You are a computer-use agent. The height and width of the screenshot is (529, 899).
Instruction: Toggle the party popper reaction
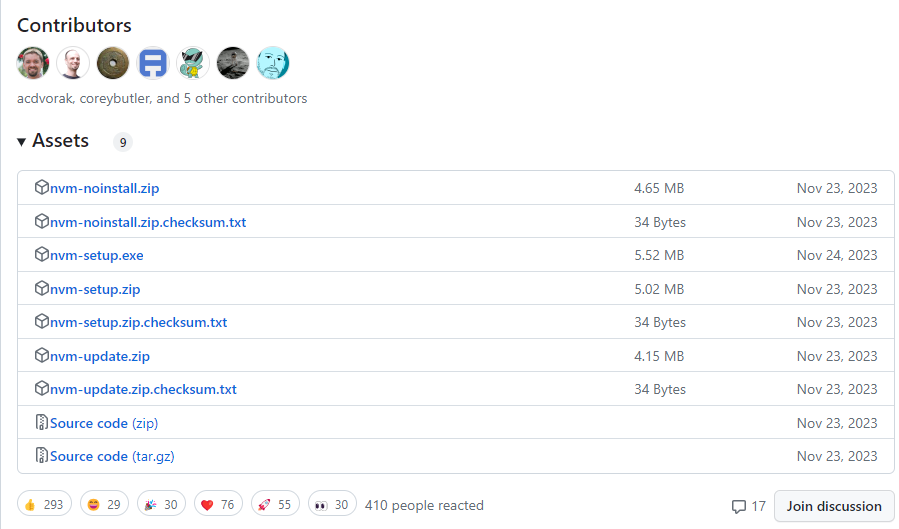pos(160,505)
